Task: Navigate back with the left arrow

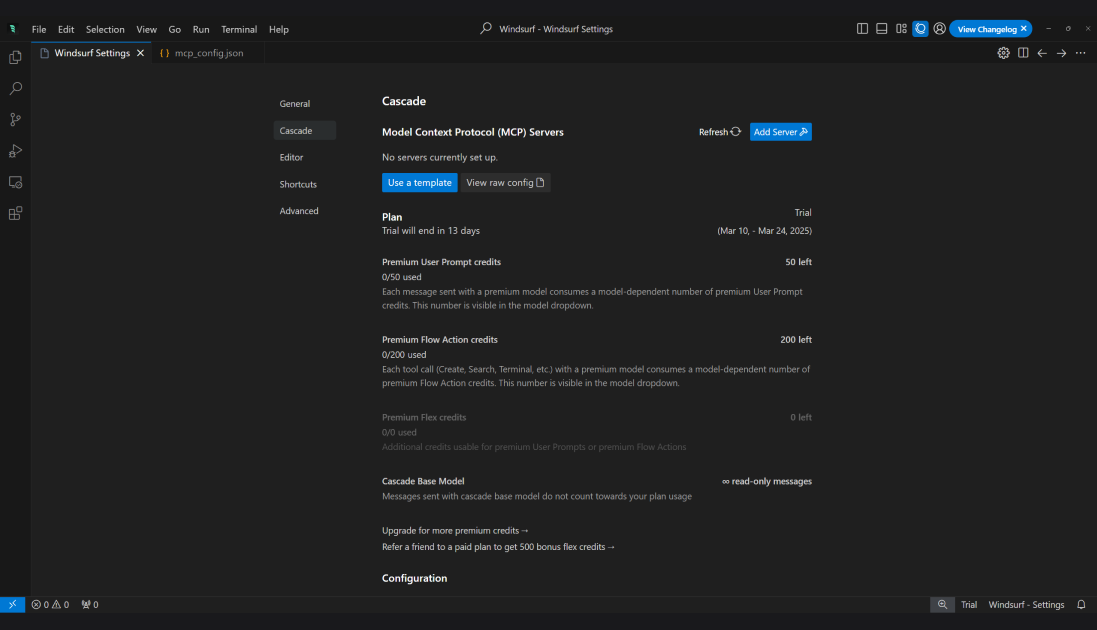Action: (1042, 53)
